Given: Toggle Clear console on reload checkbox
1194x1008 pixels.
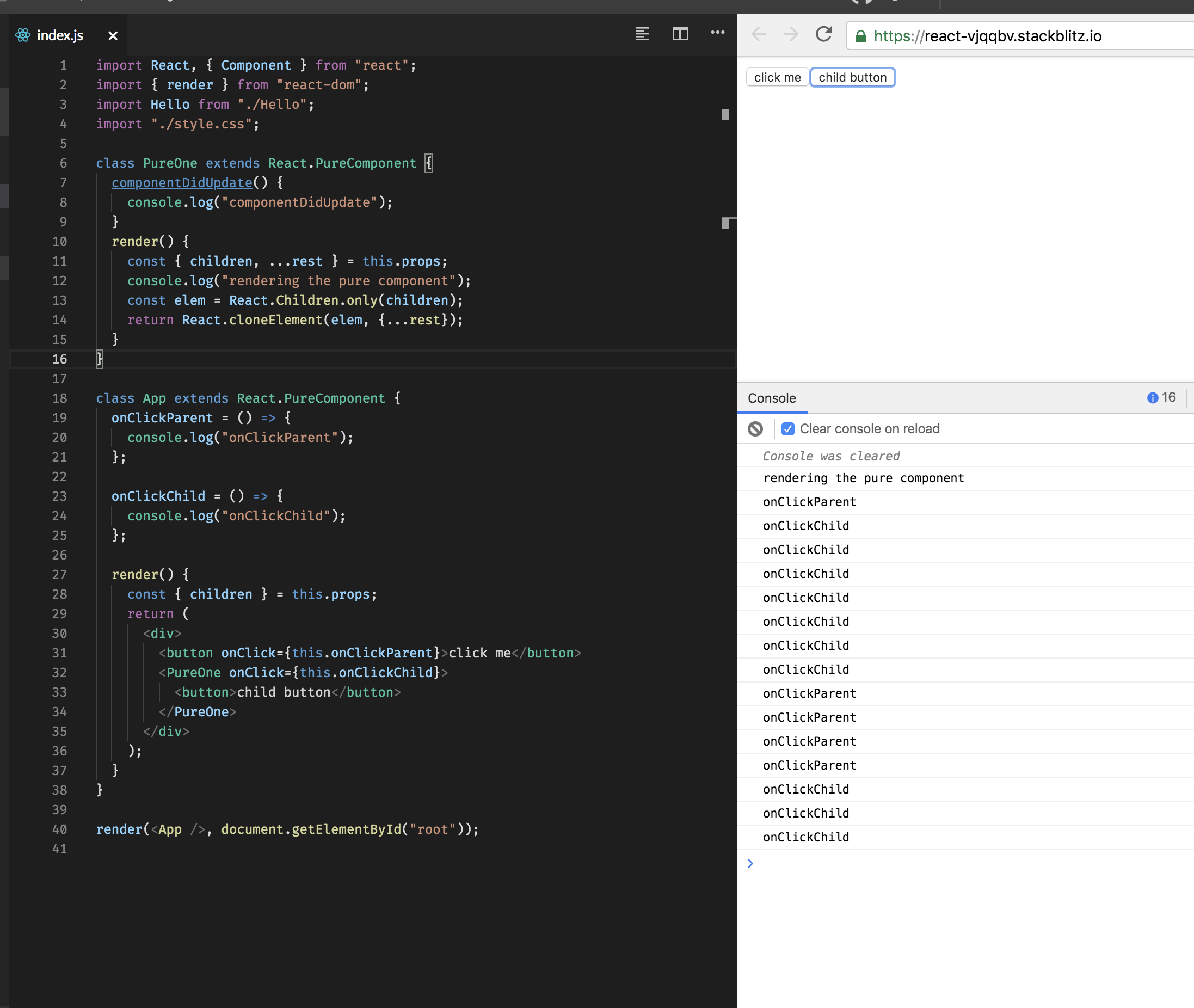Looking at the screenshot, I should 788,428.
